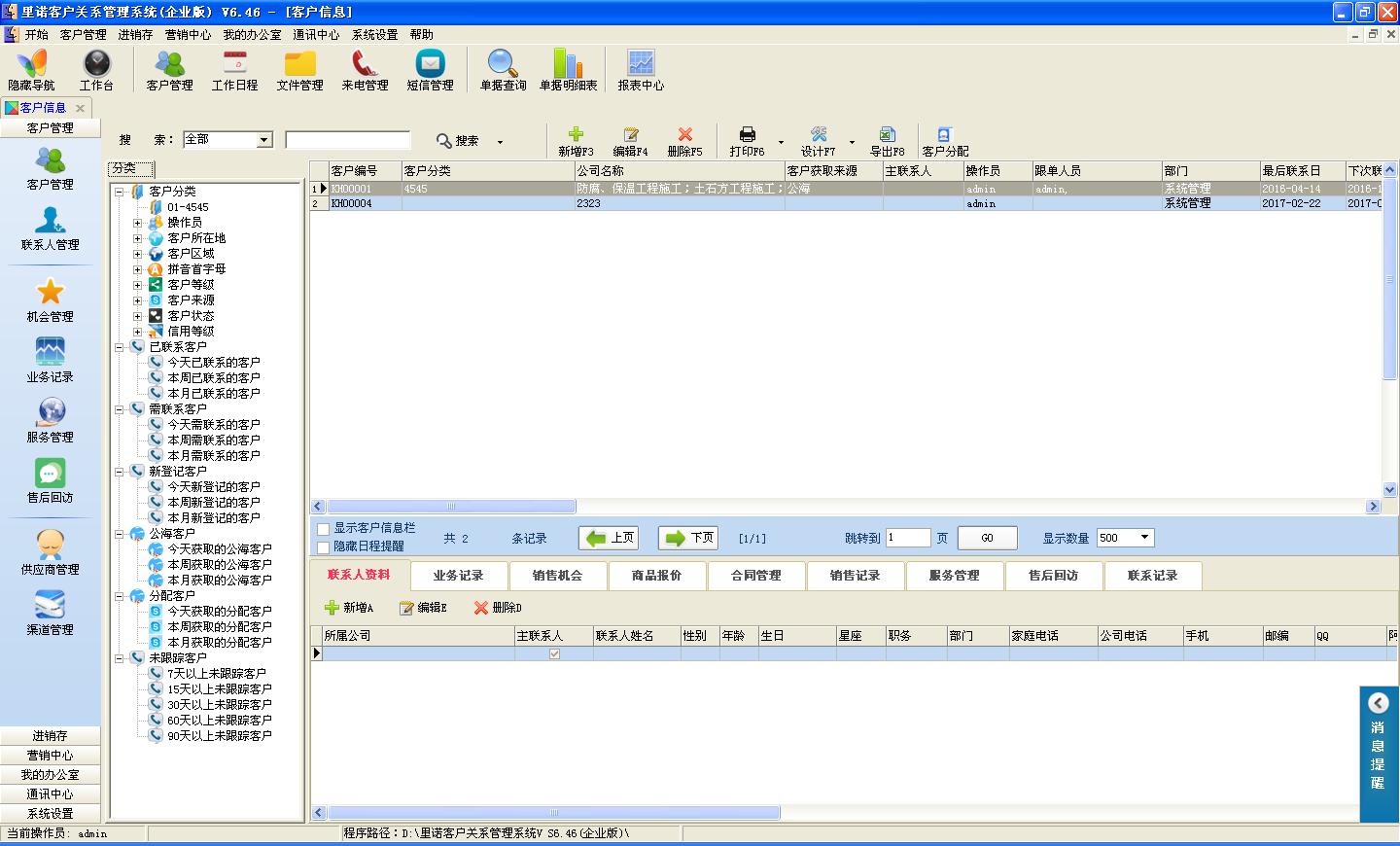Viewport: 1400px width, 846px height.
Task: Open the 显示数量 500 dropdown
Action: 1145,538
